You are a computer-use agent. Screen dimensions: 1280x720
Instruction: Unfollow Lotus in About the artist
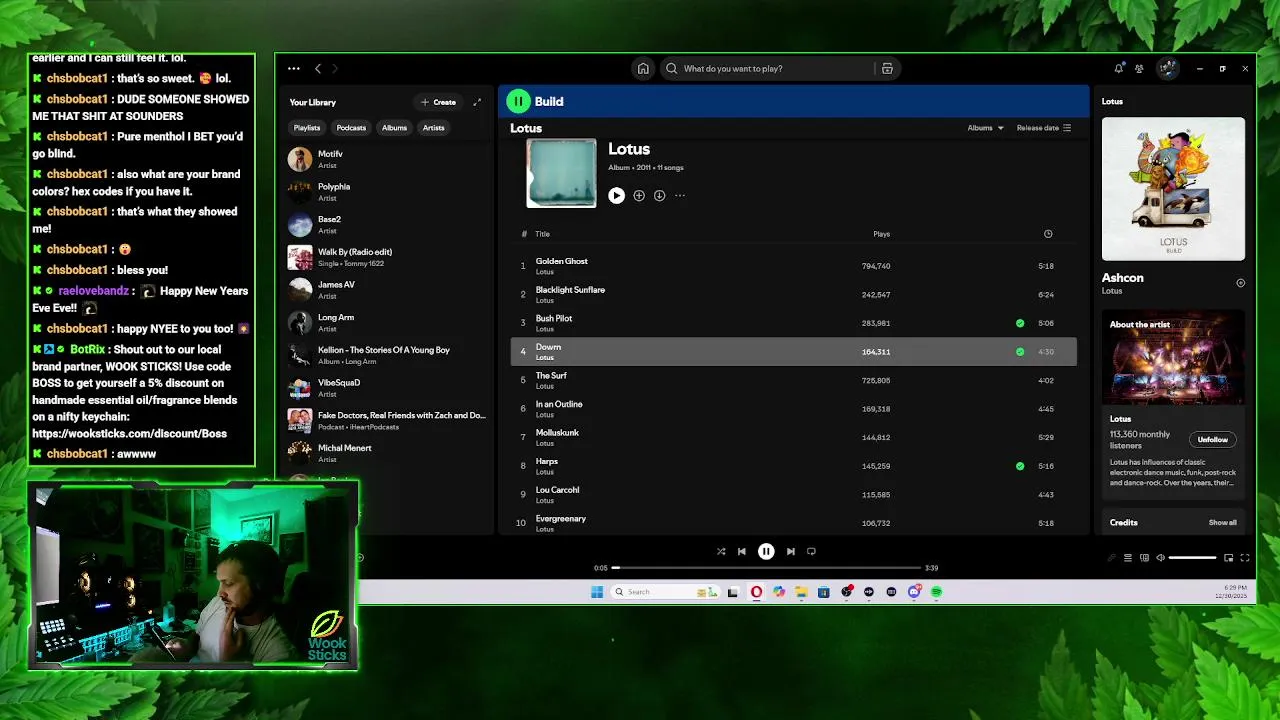click(x=1212, y=440)
